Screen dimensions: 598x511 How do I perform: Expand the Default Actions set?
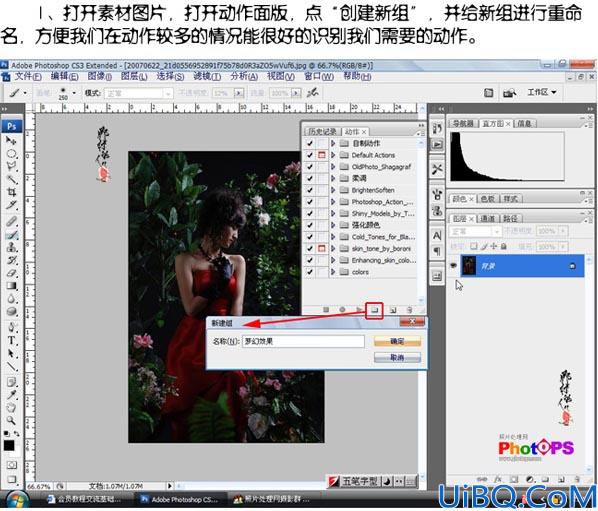coord(333,155)
